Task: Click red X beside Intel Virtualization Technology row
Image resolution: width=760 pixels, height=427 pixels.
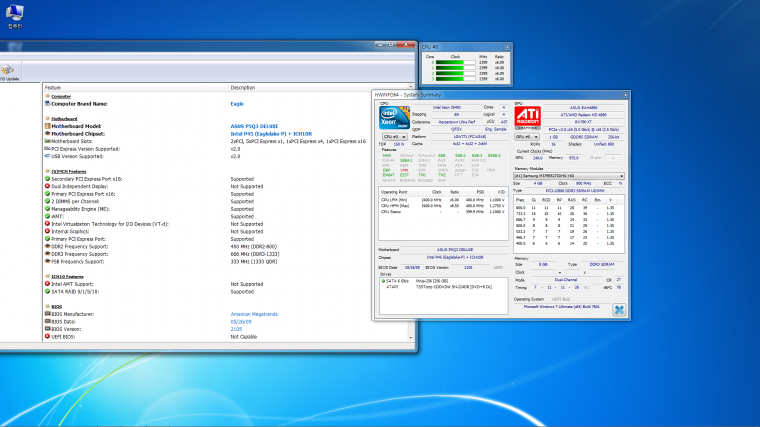Action: point(48,224)
